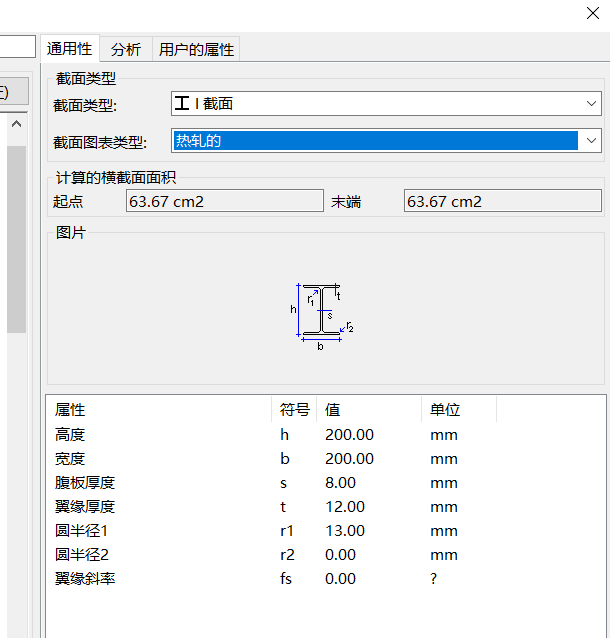The width and height of the screenshot is (610, 638).
Task: Click the symbol h in the 高度 row
Action: click(284, 435)
